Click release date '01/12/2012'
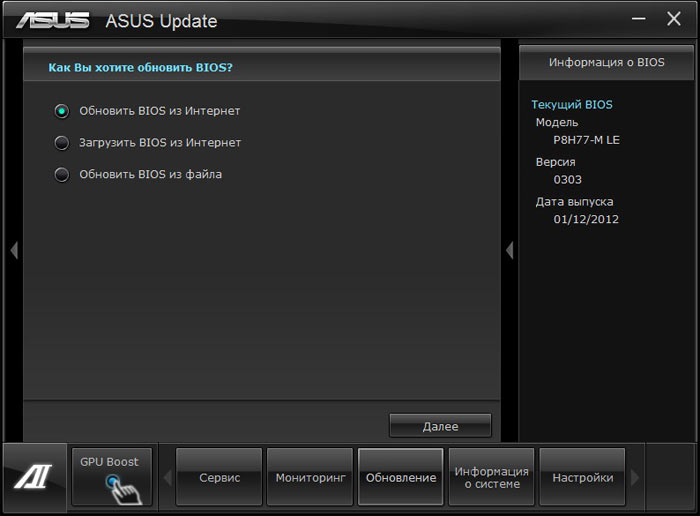 (x=586, y=219)
